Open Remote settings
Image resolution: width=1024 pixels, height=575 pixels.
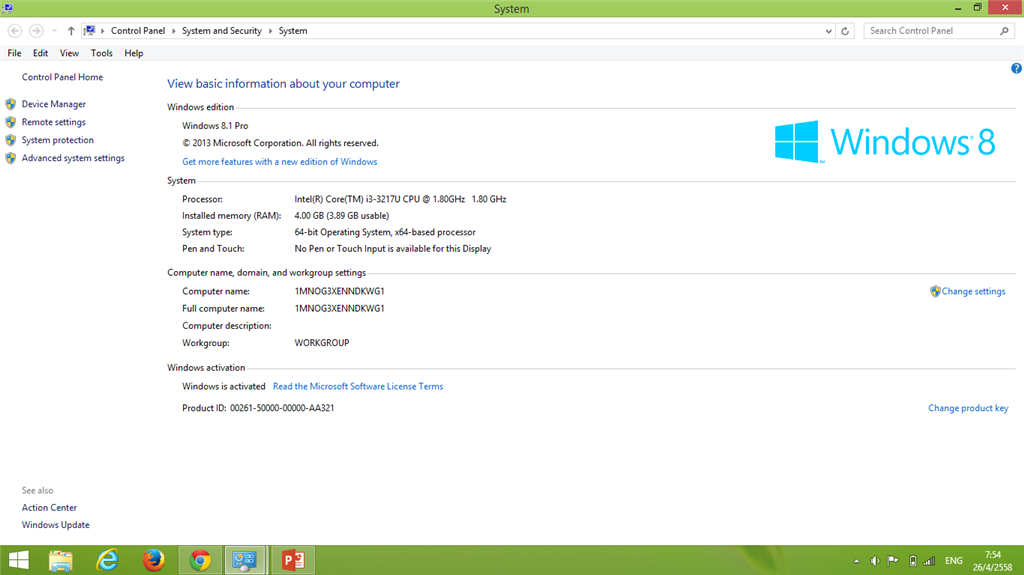coord(54,122)
